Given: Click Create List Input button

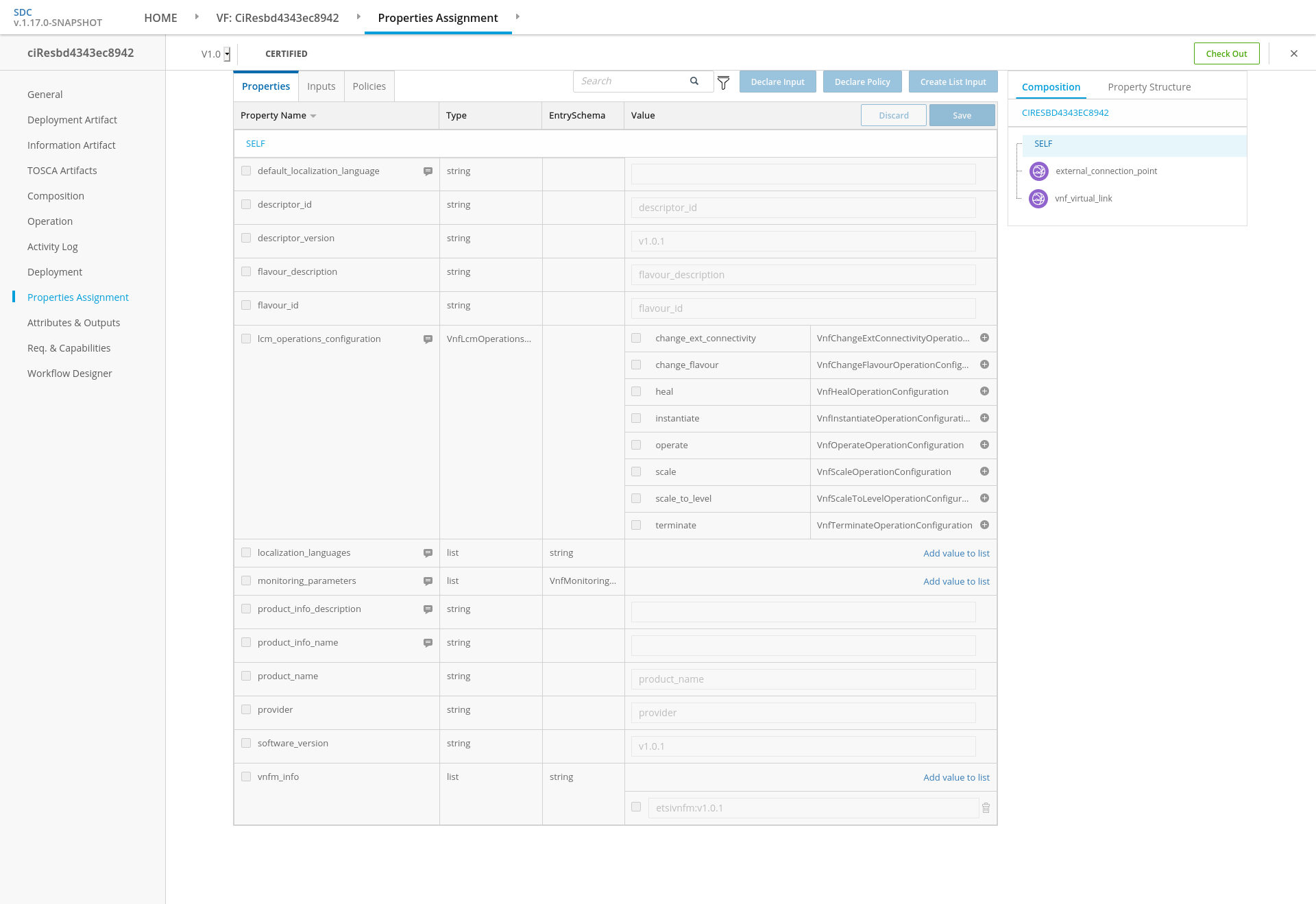Looking at the screenshot, I should coord(953,82).
